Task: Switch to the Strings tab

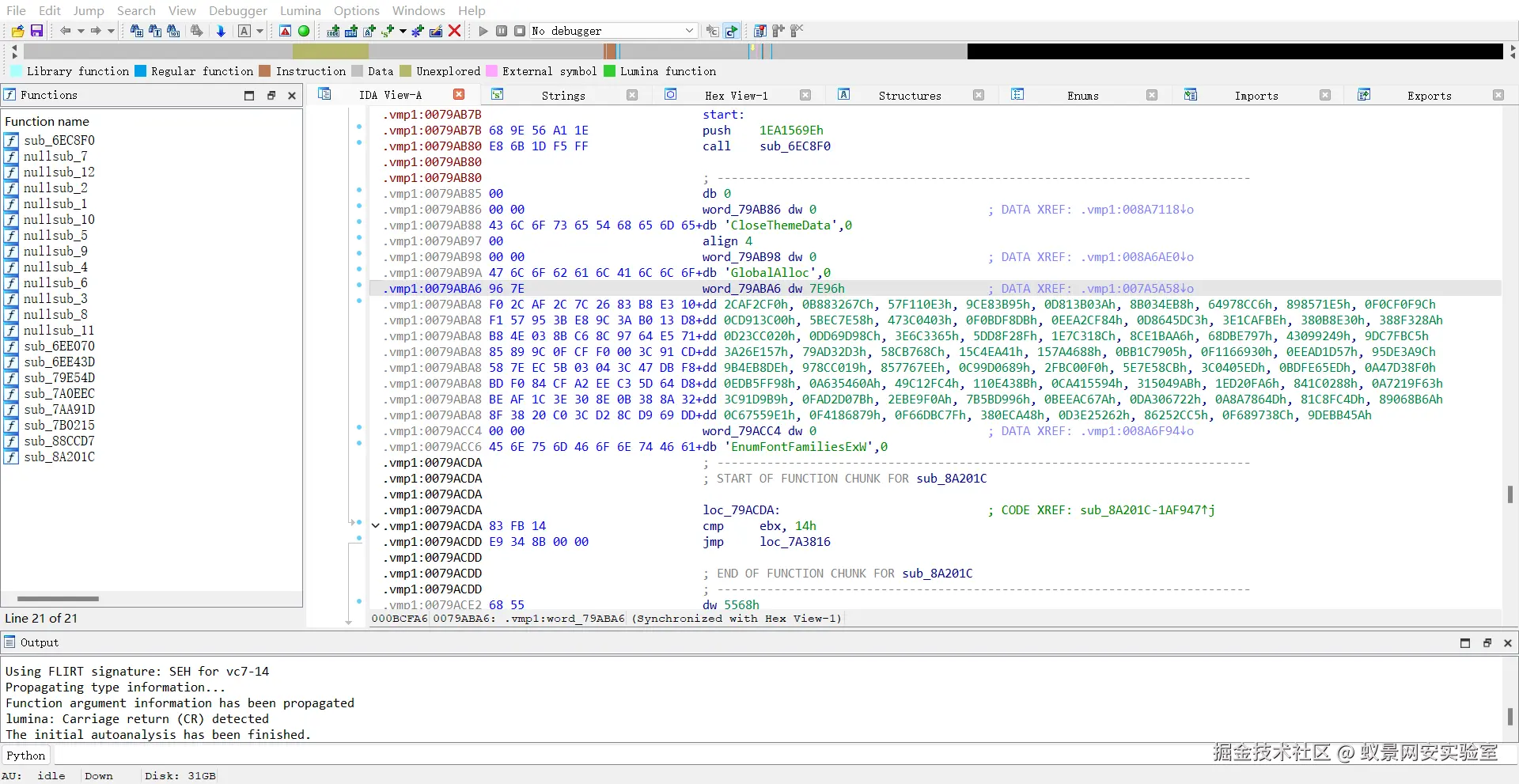Action: [563, 96]
